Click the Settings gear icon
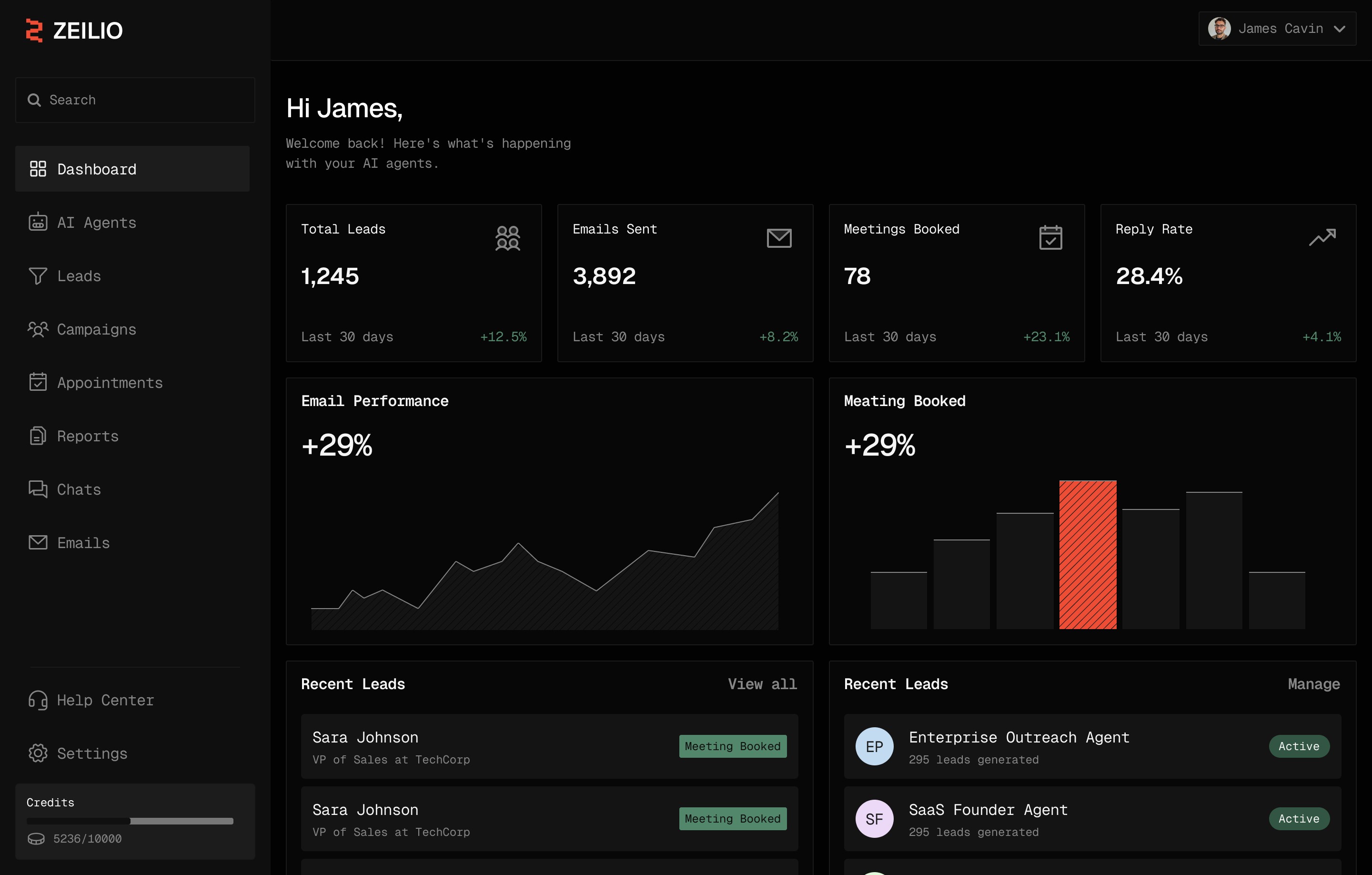This screenshot has height=875, width=1372. tap(38, 753)
